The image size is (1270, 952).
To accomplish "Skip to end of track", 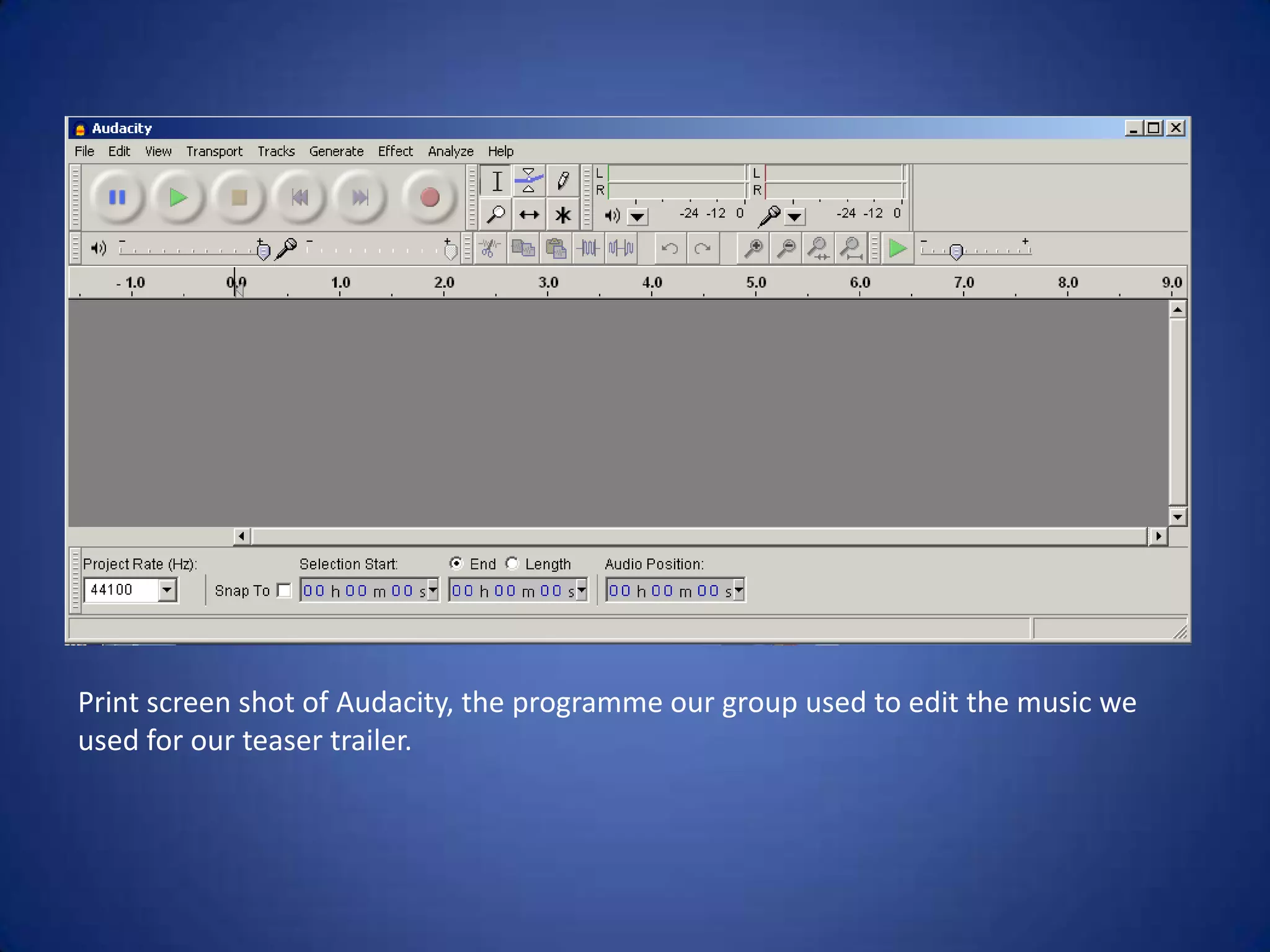I will pyautogui.click(x=360, y=198).
